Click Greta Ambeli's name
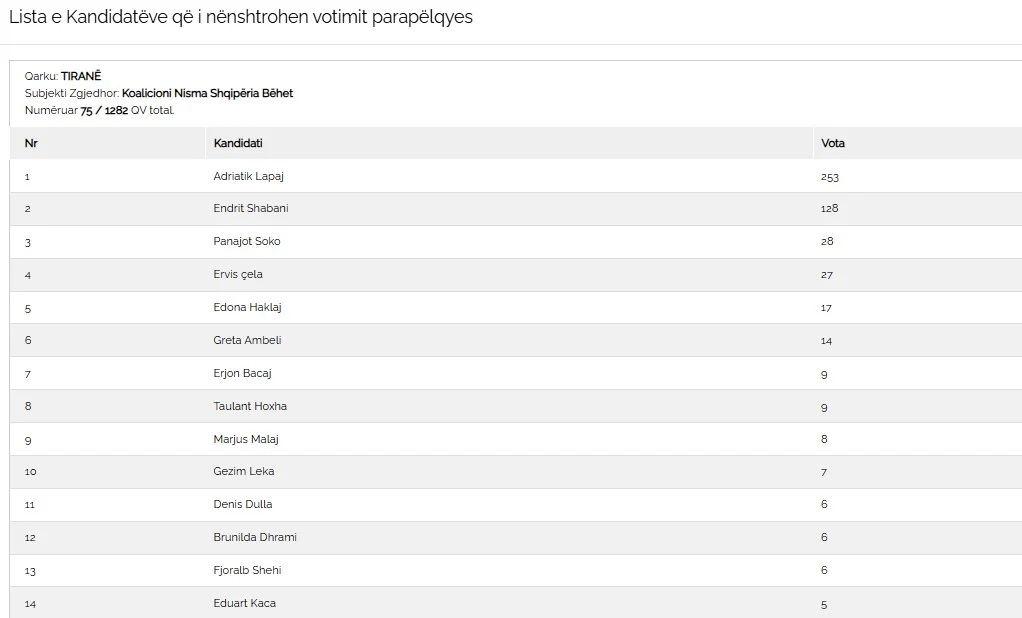Screen dimensions: 1022x618 [x=247, y=340]
